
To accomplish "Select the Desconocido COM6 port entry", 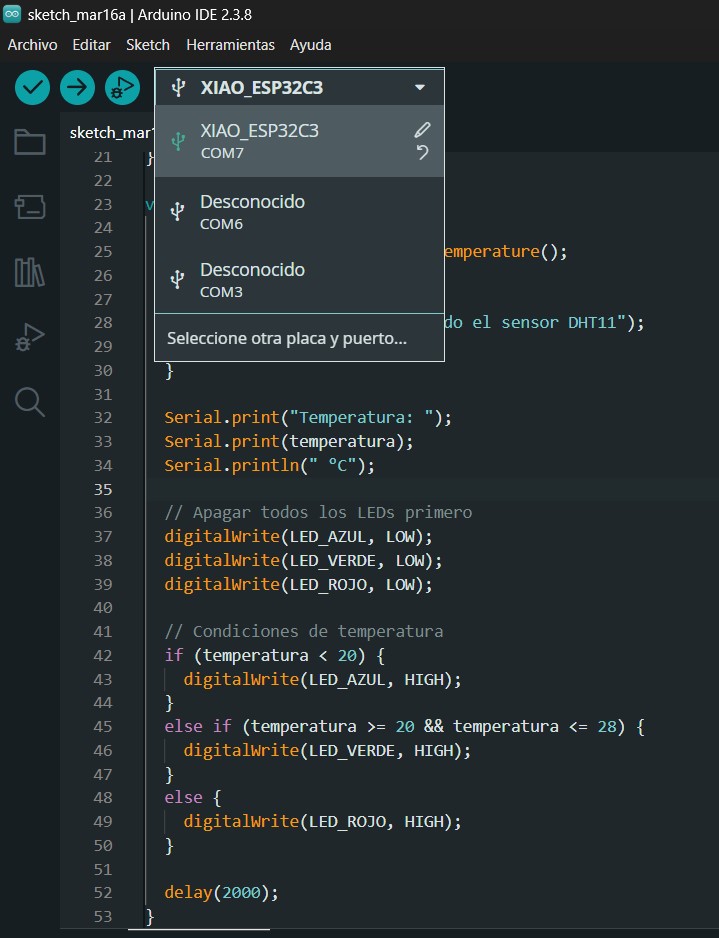I will (299, 211).
